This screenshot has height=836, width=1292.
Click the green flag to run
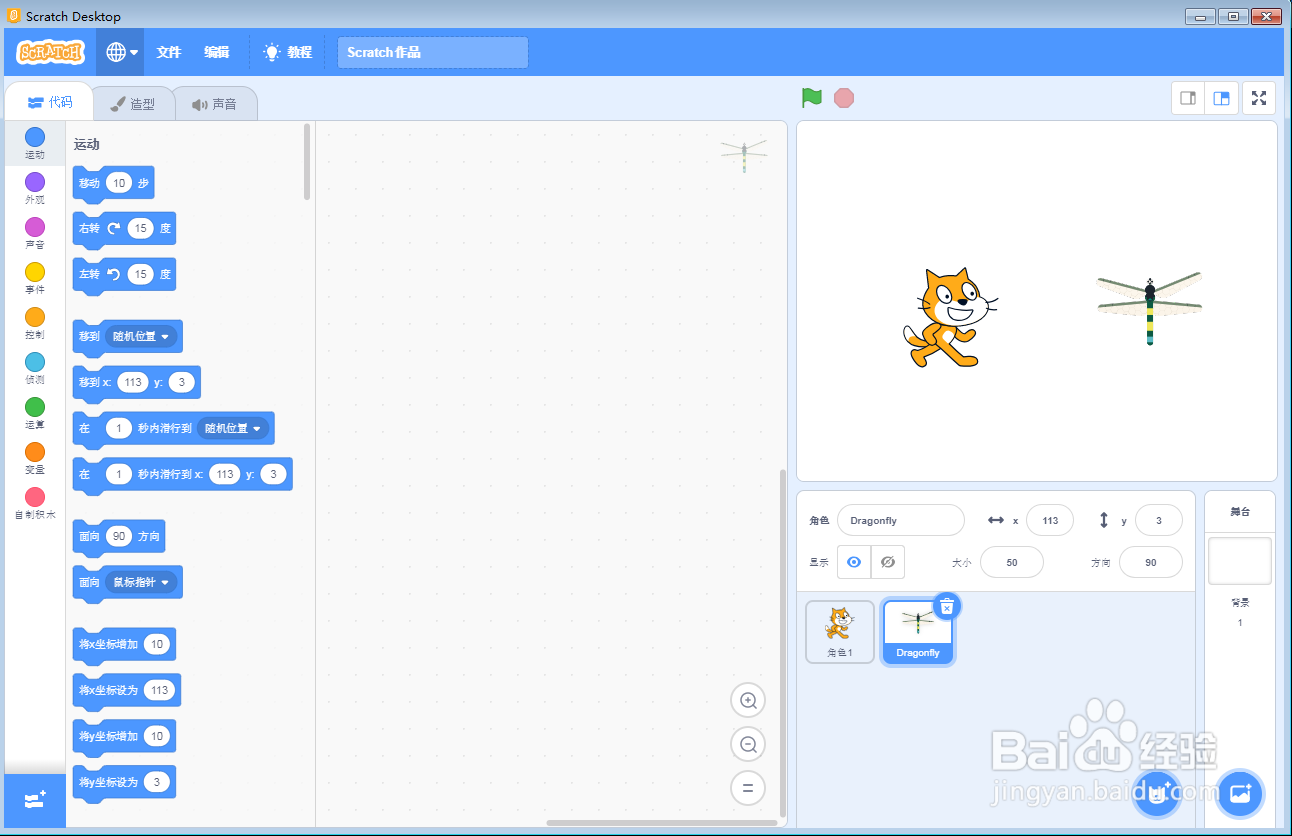coord(811,98)
